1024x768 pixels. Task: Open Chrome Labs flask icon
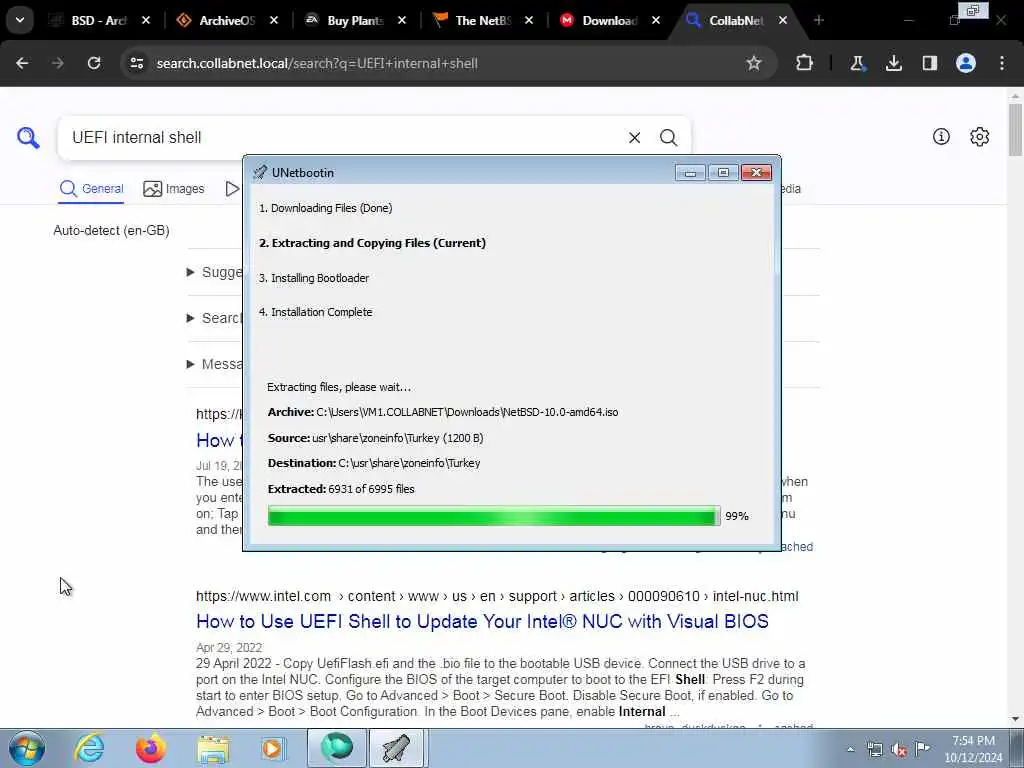(x=857, y=63)
